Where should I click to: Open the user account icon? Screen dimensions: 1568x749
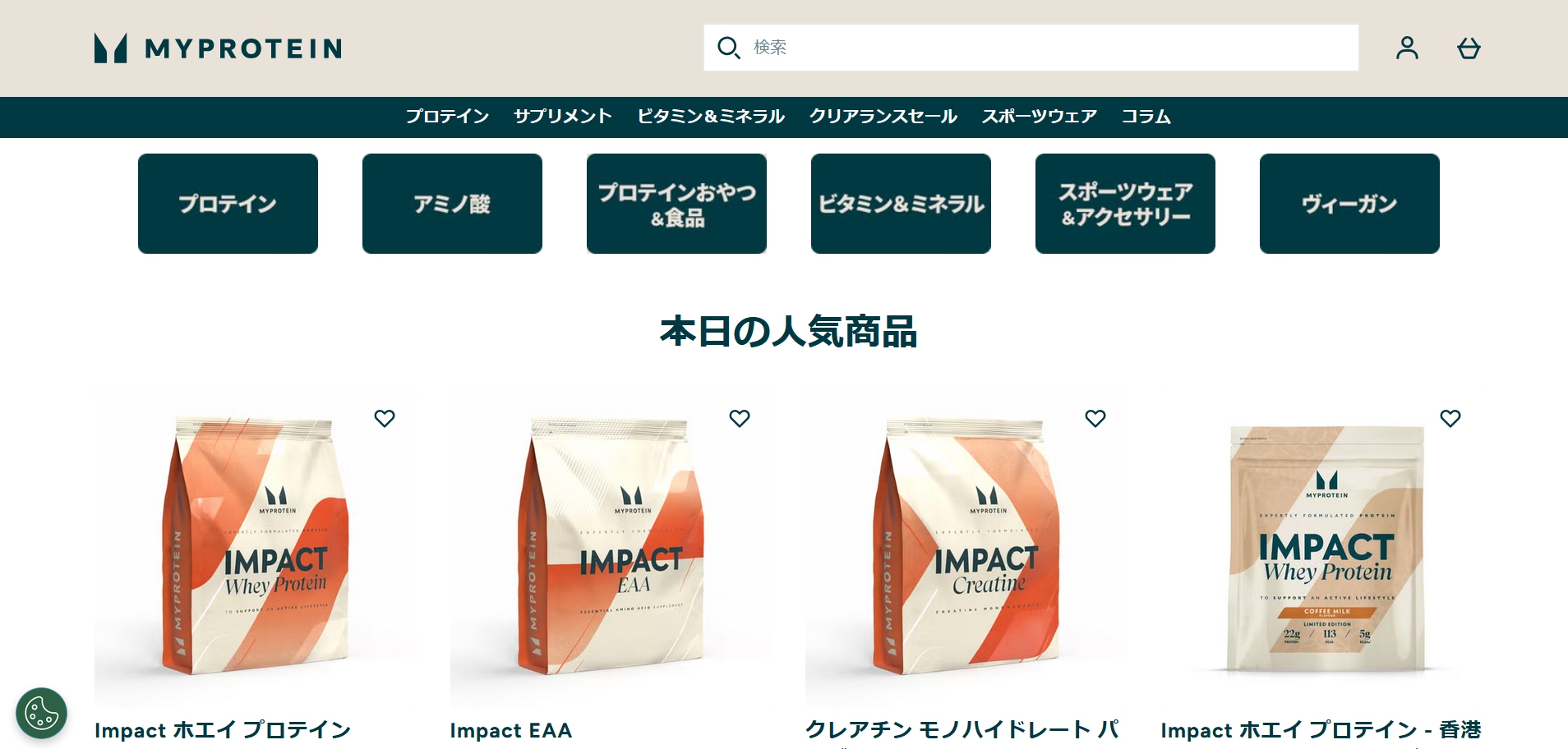coord(1407,48)
